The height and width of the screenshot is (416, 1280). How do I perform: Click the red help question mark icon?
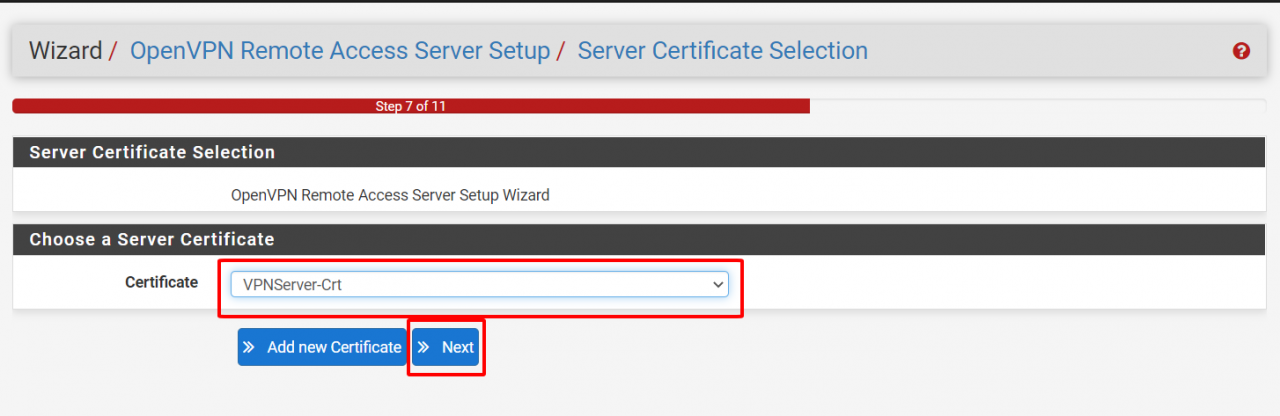[x=1241, y=51]
